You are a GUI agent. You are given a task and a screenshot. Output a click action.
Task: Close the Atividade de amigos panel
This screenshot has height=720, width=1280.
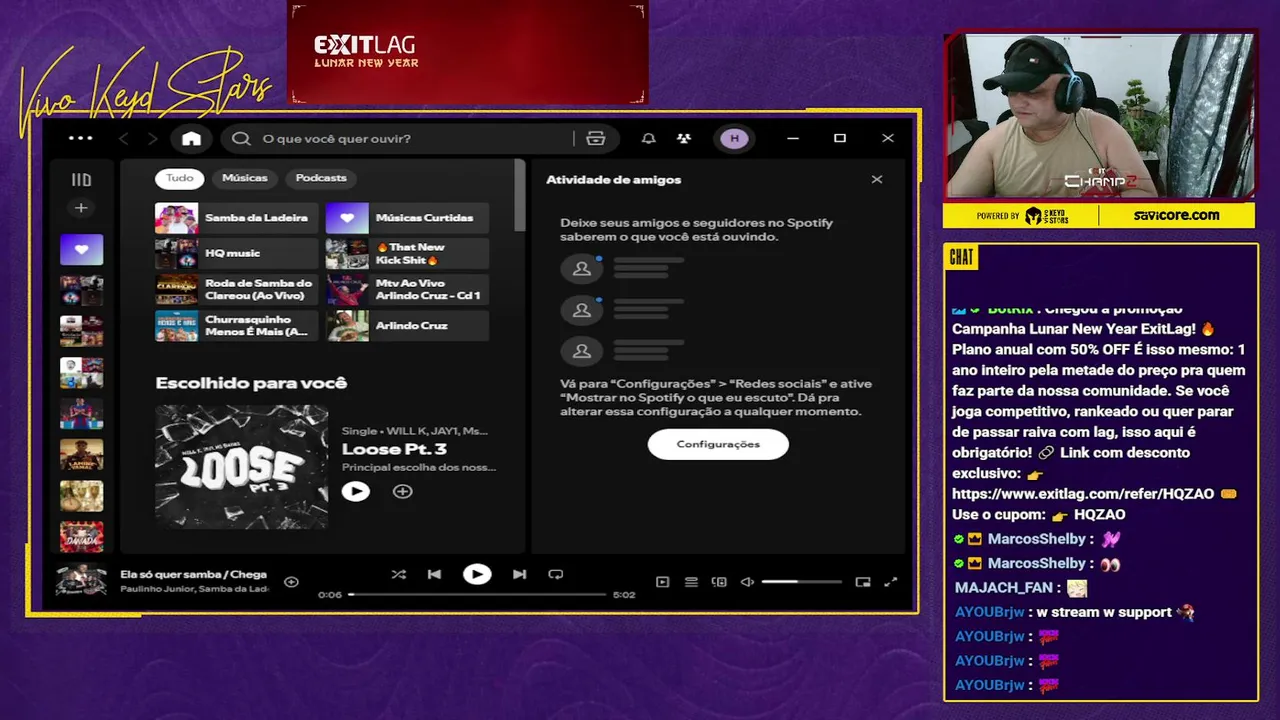click(877, 179)
